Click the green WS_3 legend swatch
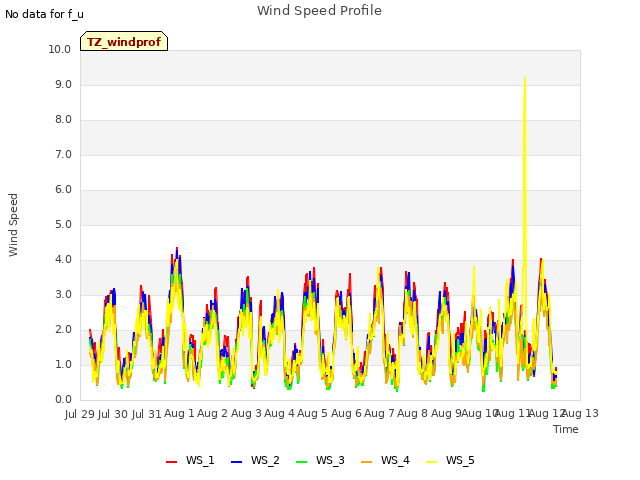 (x=301, y=462)
